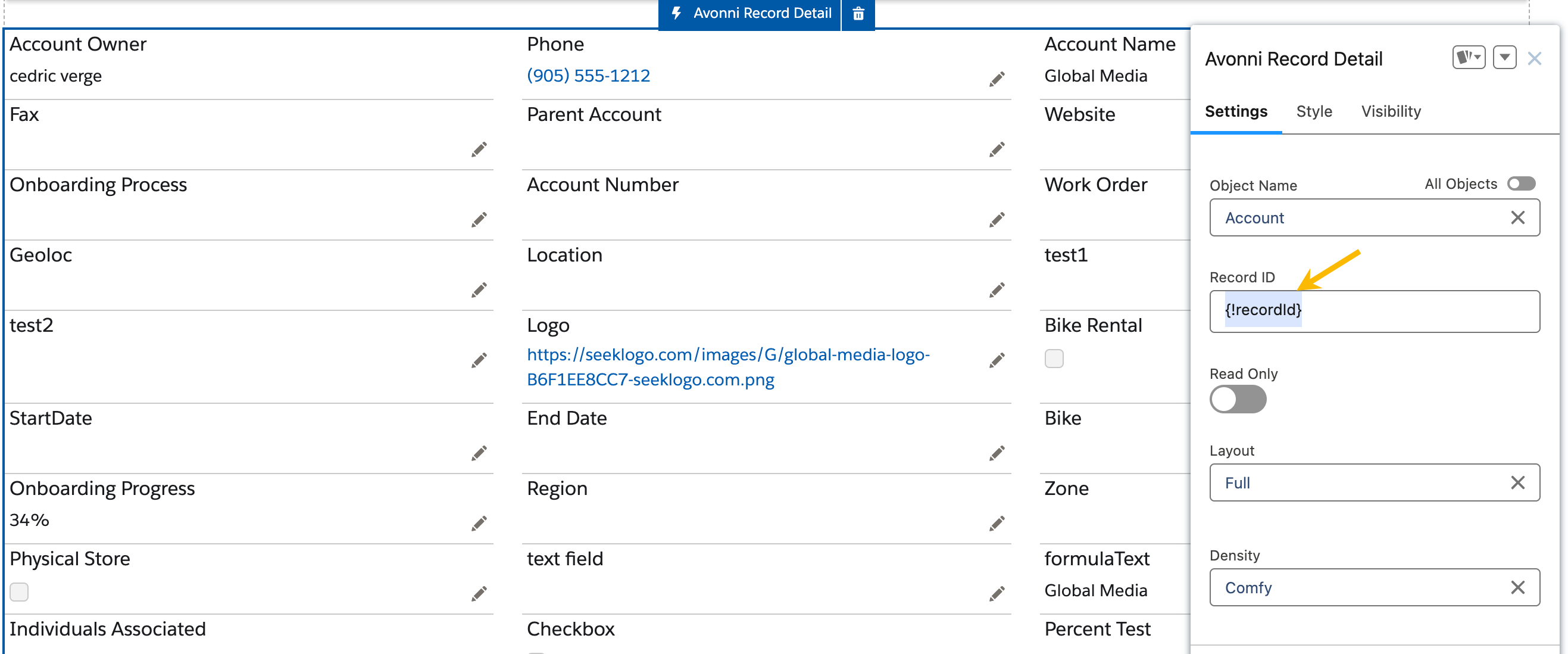Enable the Read Only toggle
This screenshot has height=654, width=1568.
(x=1237, y=400)
